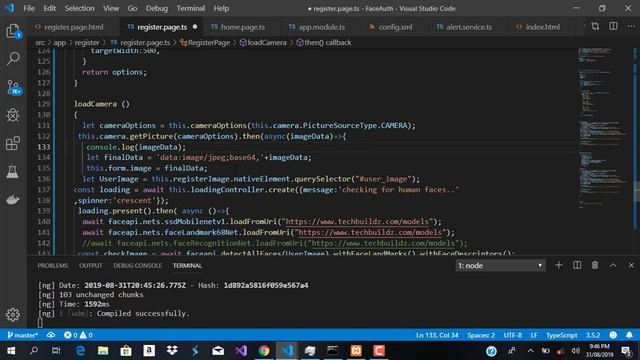Image resolution: width=640 pixels, height=360 pixels.
Task: Click the master branch indicator in status bar
Action: tap(23, 335)
